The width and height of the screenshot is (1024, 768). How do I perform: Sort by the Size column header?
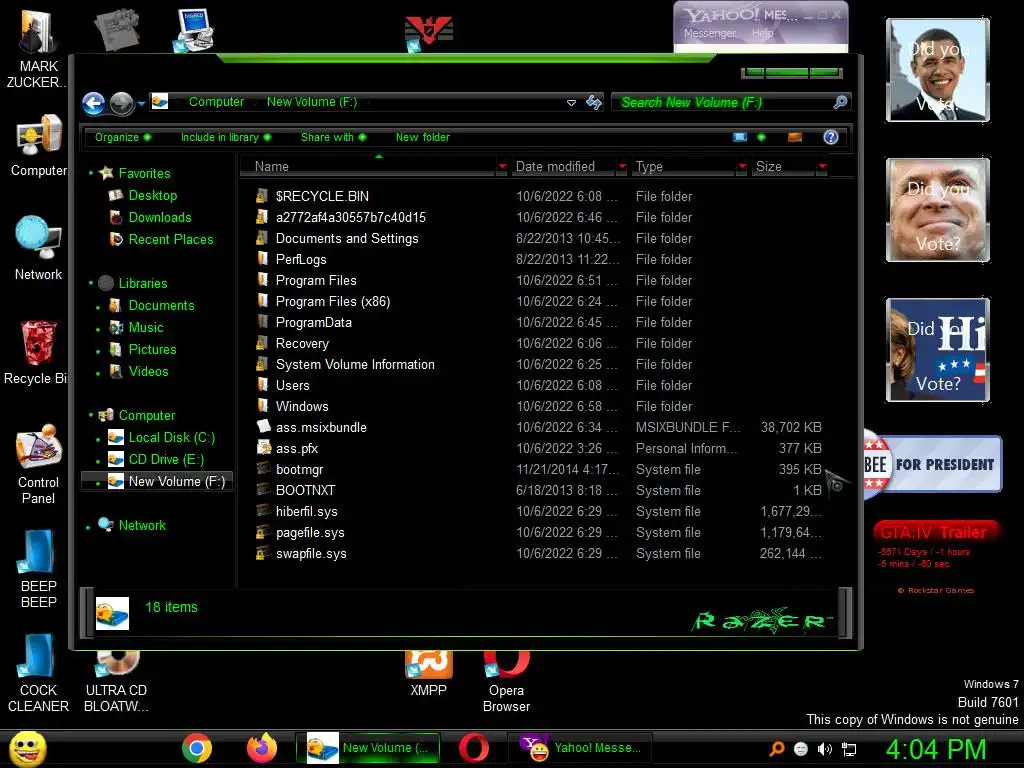(x=784, y=167)
